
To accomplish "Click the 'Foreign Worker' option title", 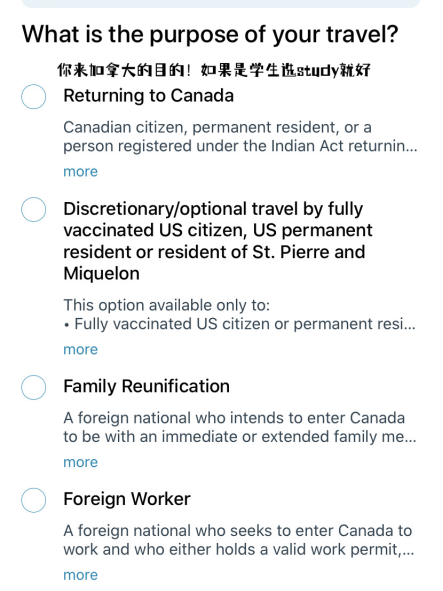I will [127, 499].
